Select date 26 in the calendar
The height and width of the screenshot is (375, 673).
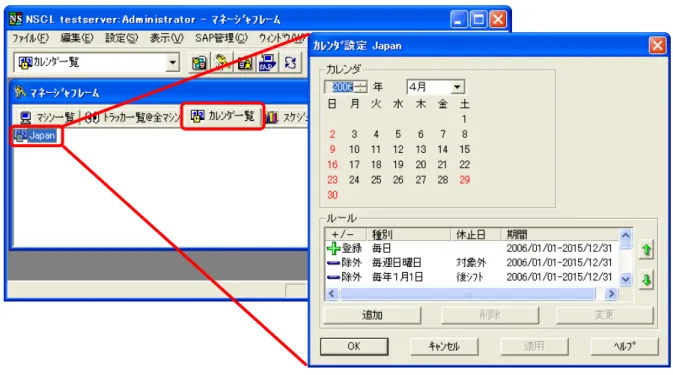pos(398,180)
